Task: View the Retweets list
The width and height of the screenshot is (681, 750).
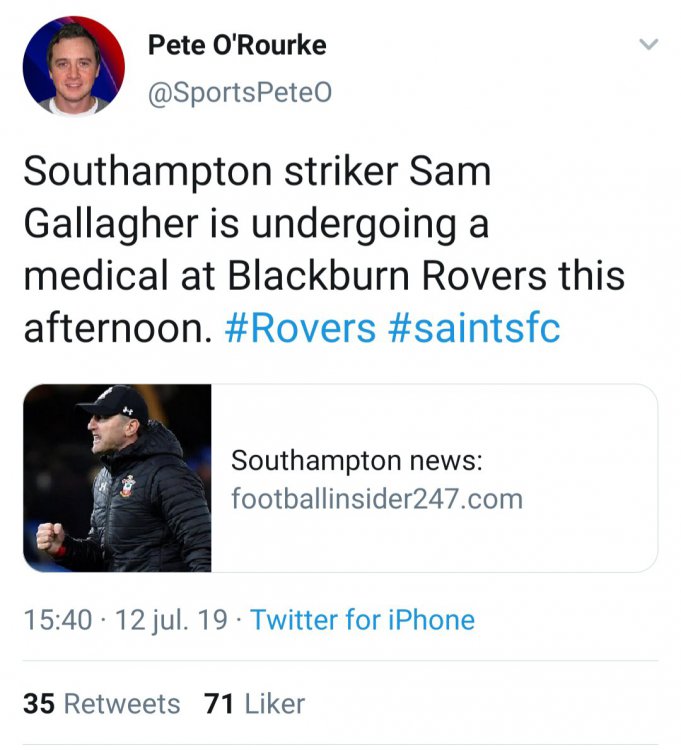Action: click(x=122, y=704)
